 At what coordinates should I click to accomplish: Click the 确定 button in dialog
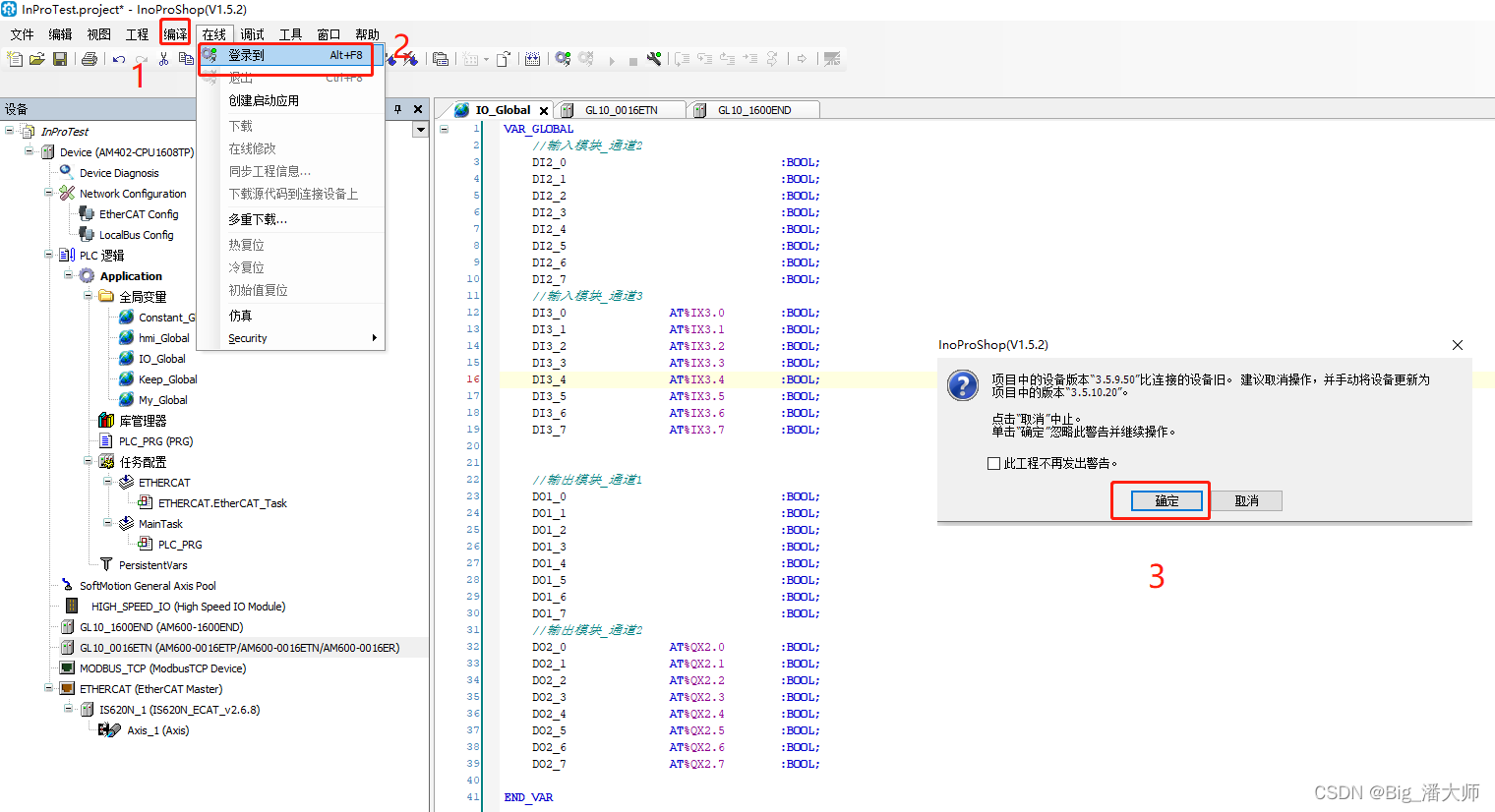click(x=1166, y=500)
